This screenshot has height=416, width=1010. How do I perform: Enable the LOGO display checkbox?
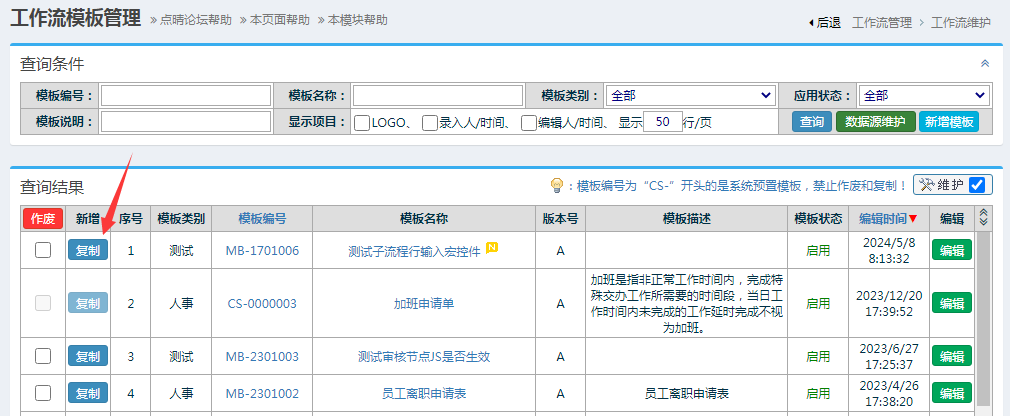[x=363, y=123]
